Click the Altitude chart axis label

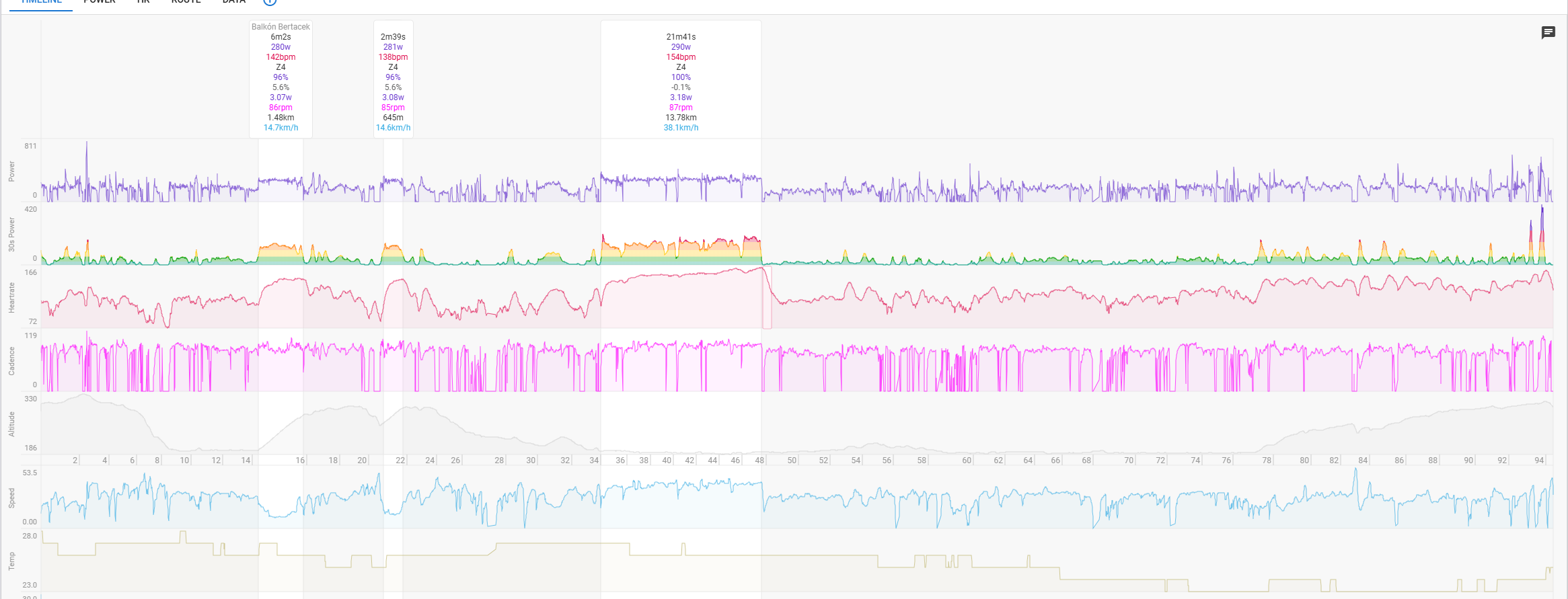pyautogui.click(x=11, y=424)
